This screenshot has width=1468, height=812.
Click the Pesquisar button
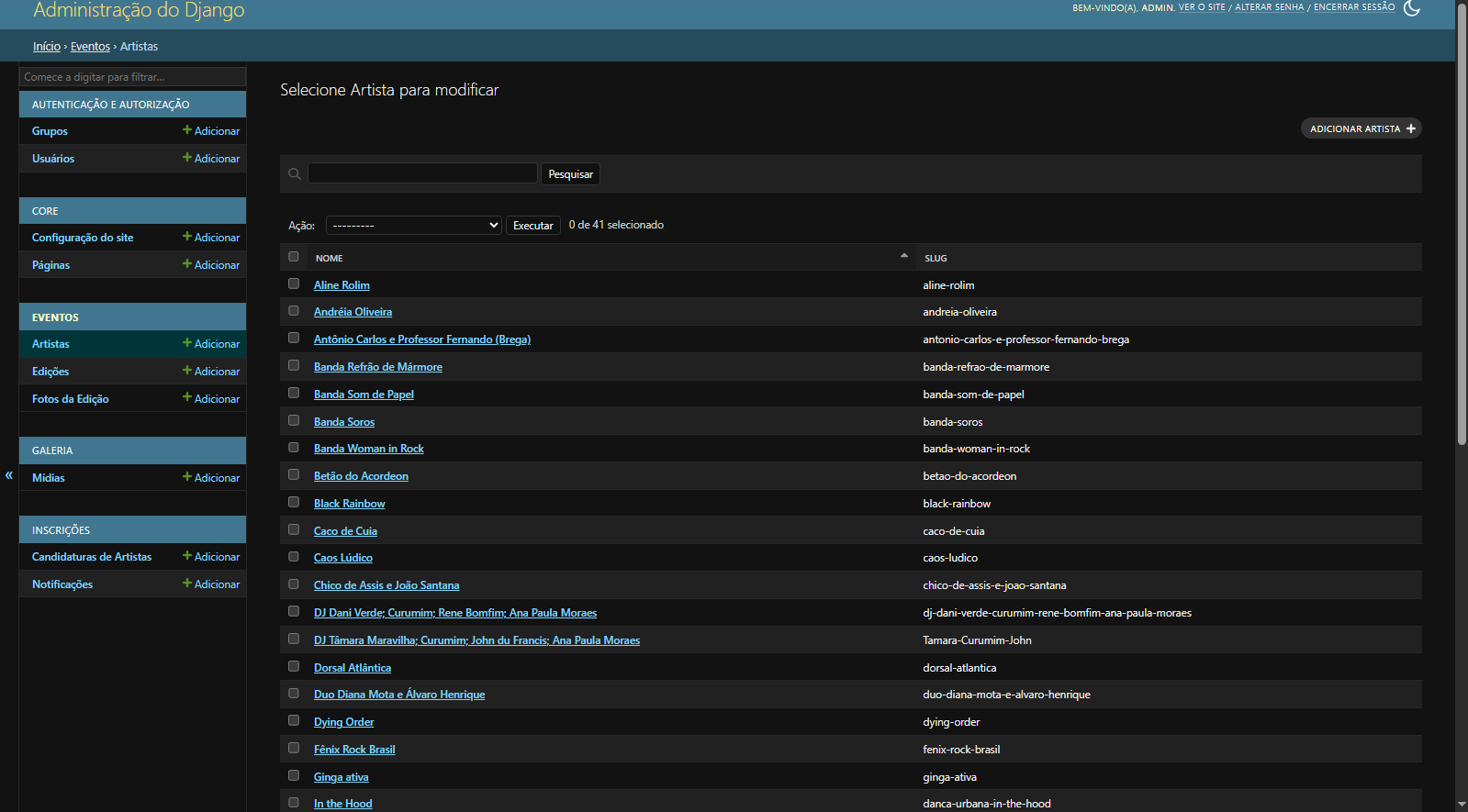(x=570, y=173)
